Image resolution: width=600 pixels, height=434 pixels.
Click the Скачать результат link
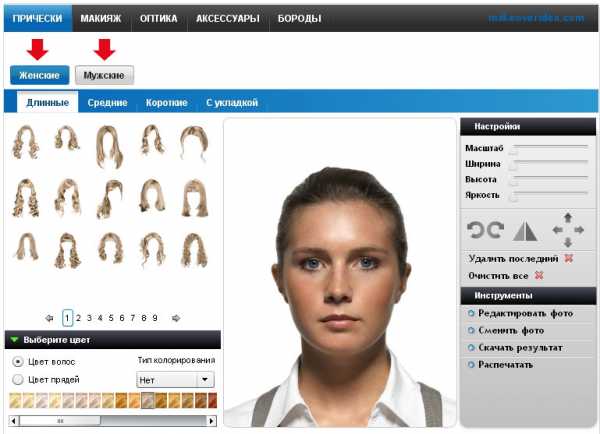coord(519,348)
